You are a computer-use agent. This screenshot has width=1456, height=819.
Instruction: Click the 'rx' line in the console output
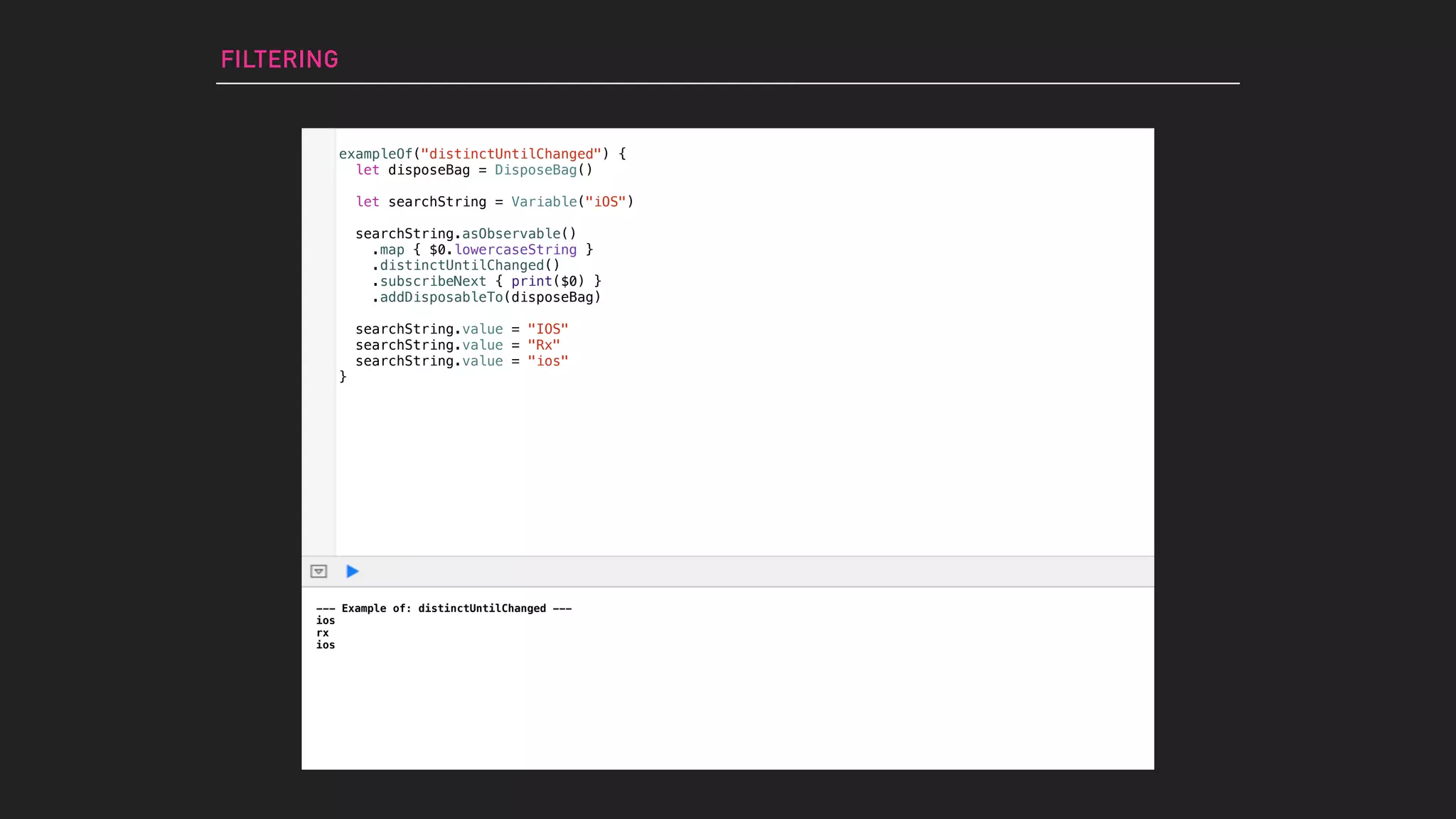click(323, 633)
